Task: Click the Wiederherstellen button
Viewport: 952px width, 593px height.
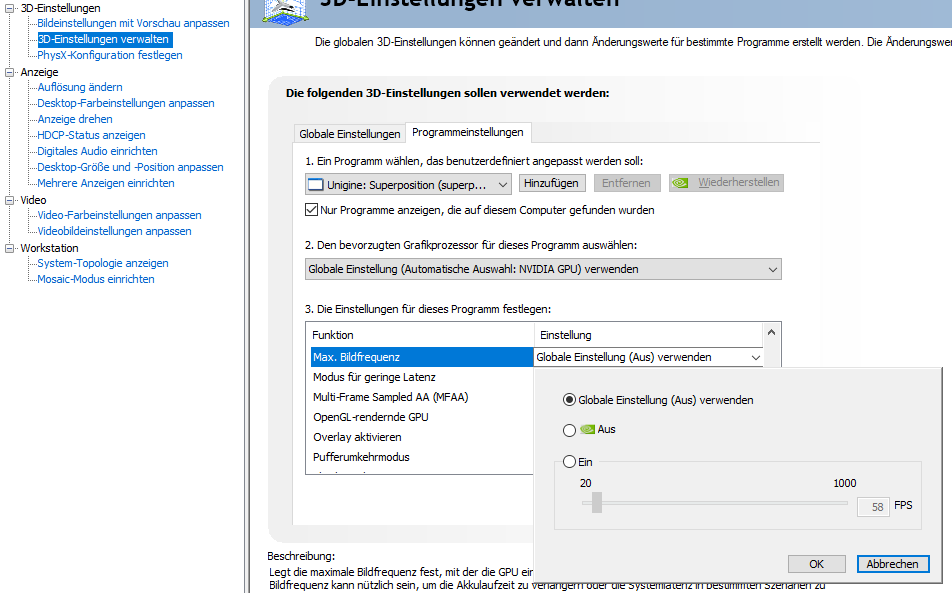Action: 726,183
